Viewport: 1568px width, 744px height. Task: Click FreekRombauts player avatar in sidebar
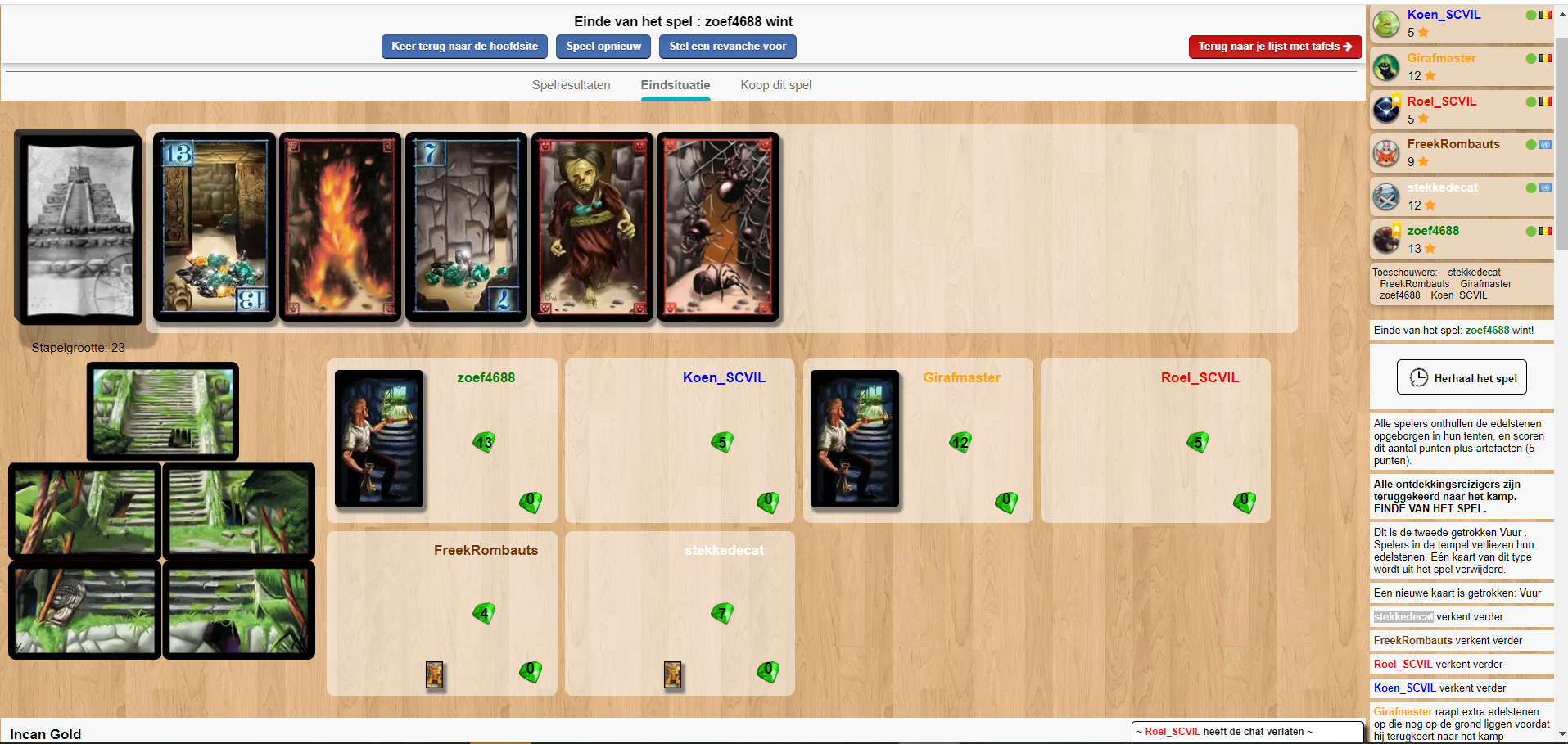pos(1386,153)
